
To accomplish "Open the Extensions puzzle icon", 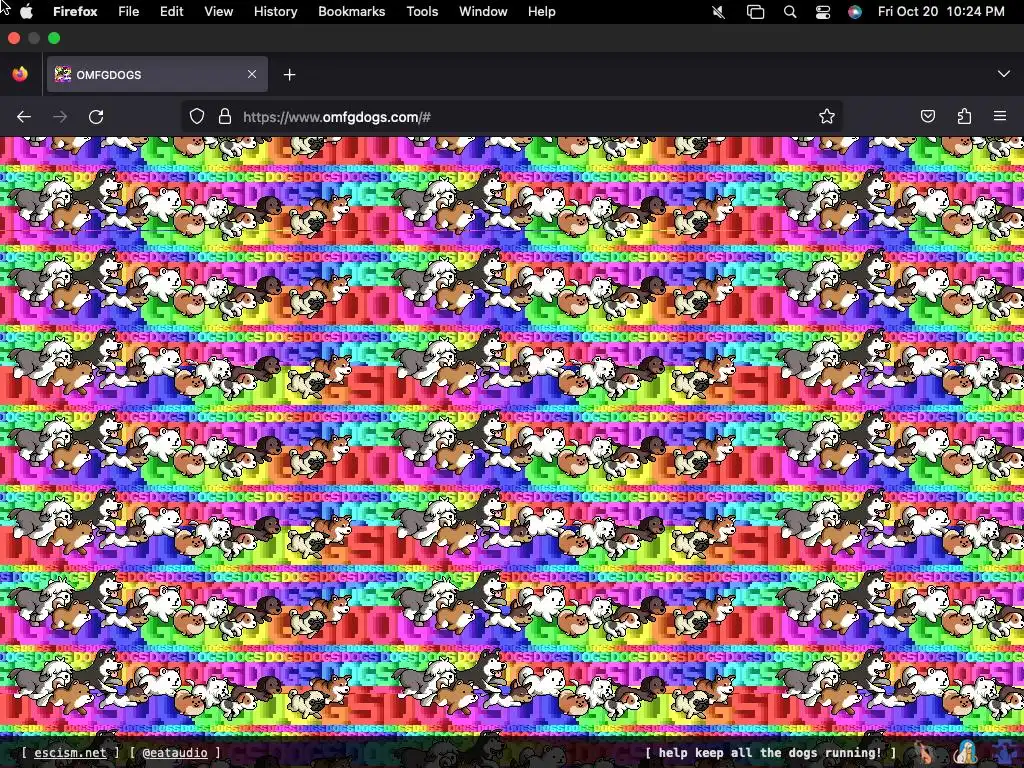I will point(964,117).
